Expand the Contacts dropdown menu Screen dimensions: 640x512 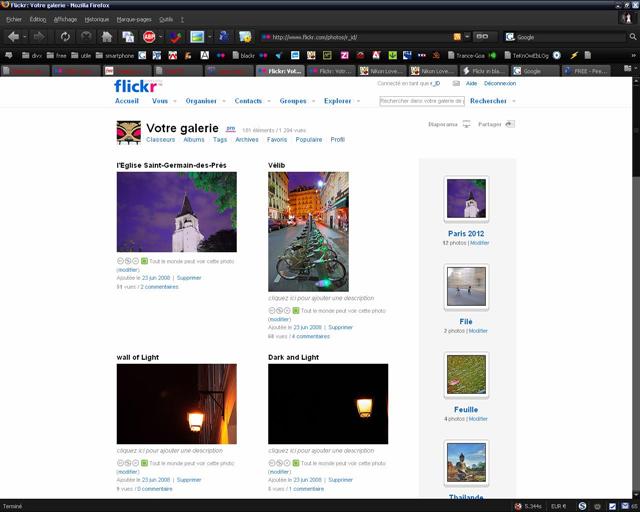(x=267, y=102)
